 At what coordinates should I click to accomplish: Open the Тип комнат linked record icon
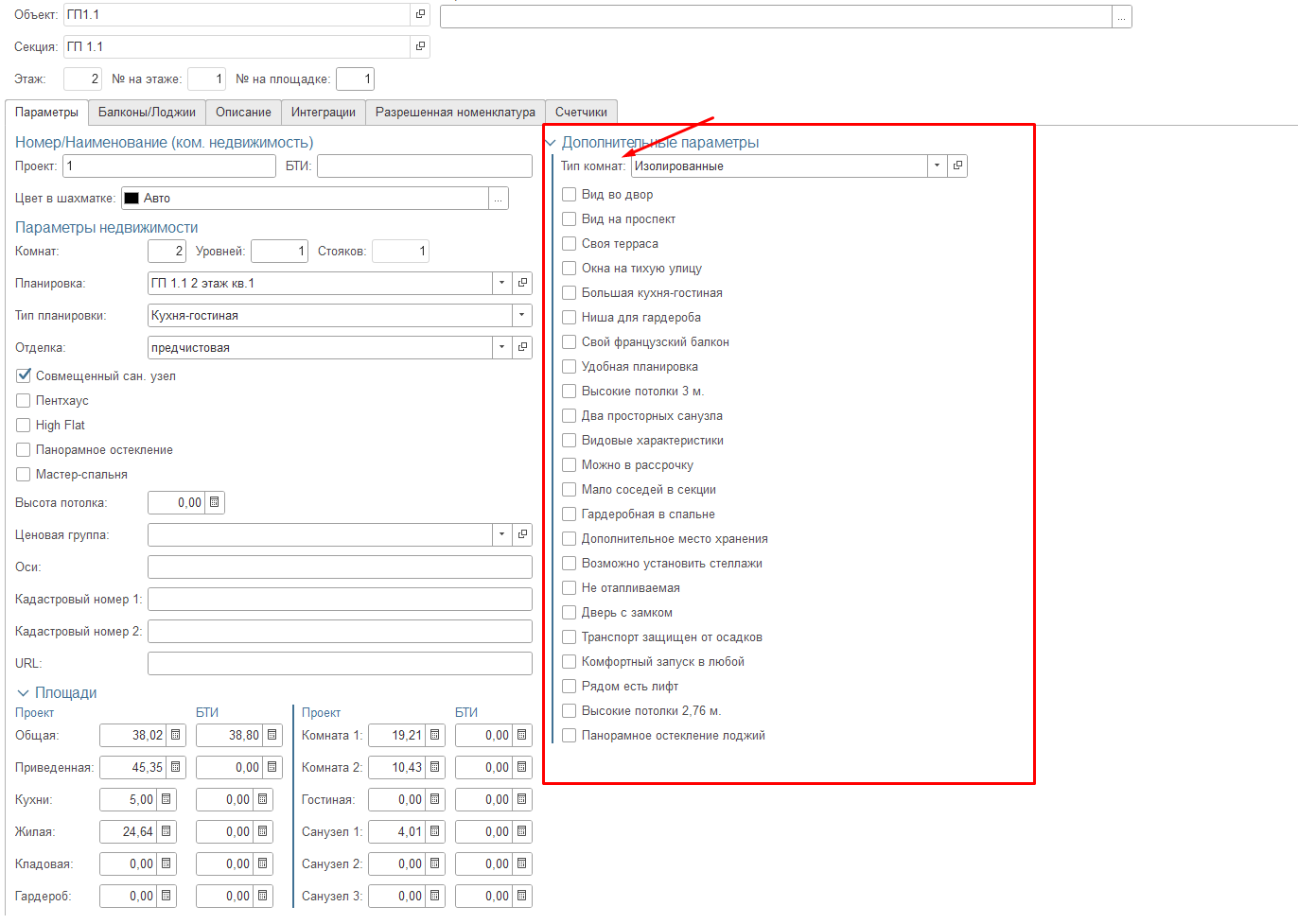pos(957,166)
